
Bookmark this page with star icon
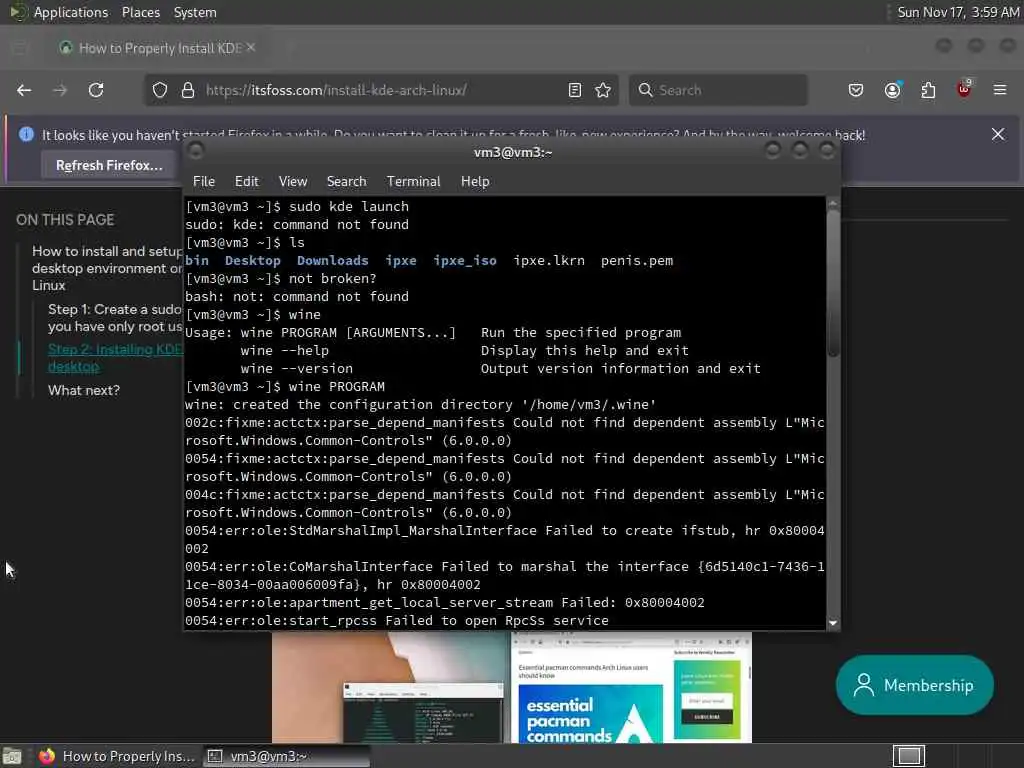click(x=603, y=90)
